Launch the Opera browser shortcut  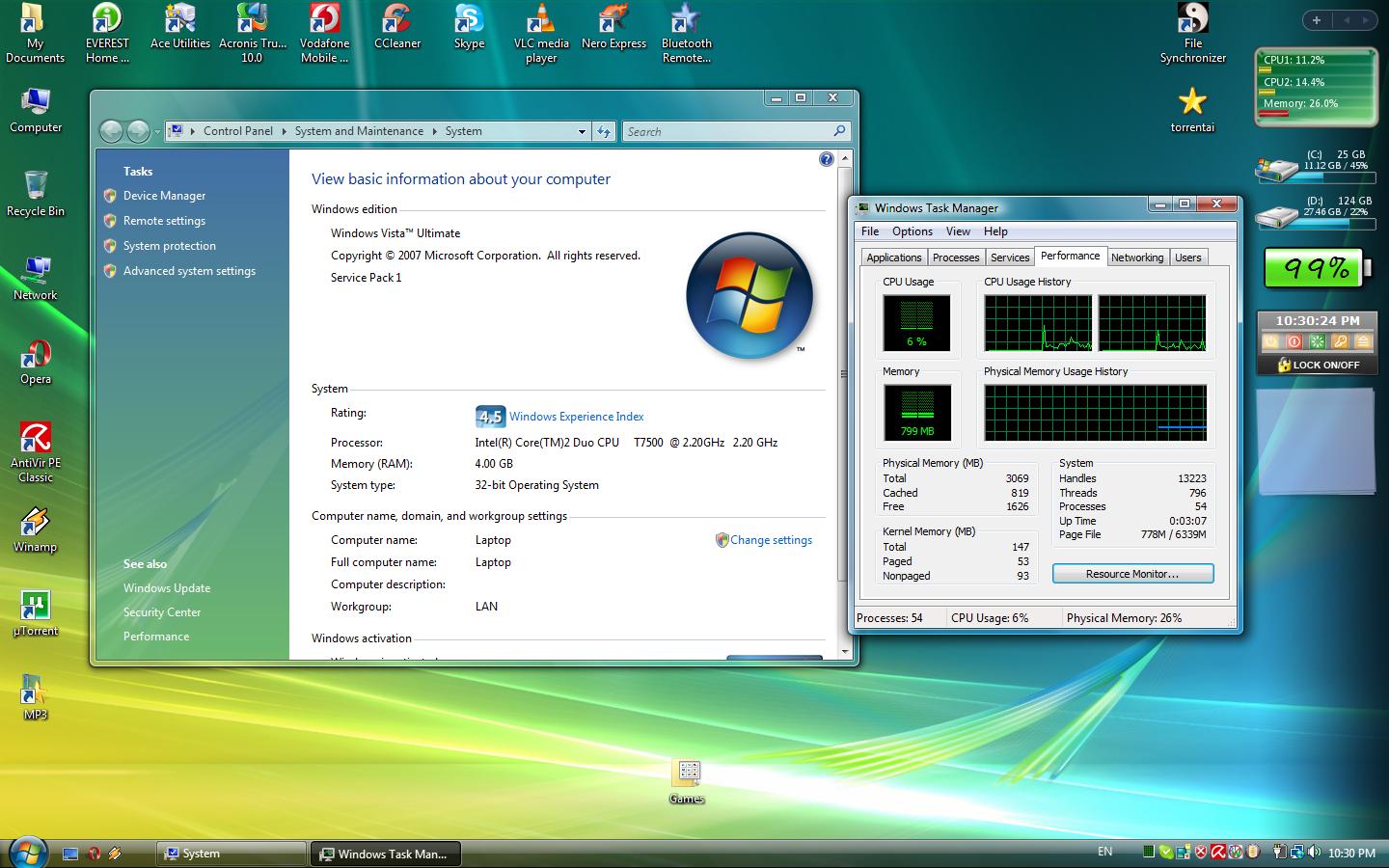(36, 363)
